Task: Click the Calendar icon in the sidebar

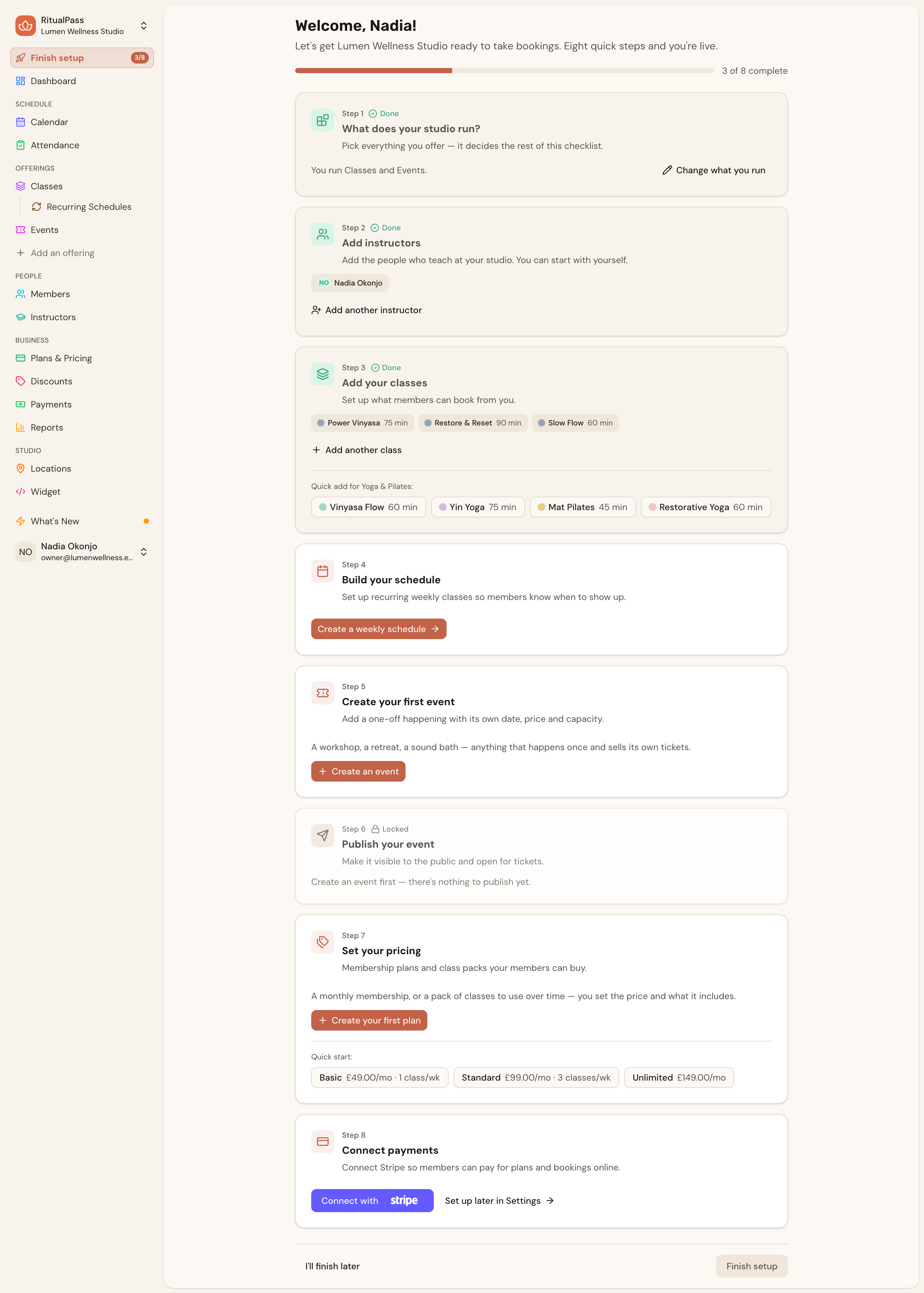Action: [x=21, y=122]
